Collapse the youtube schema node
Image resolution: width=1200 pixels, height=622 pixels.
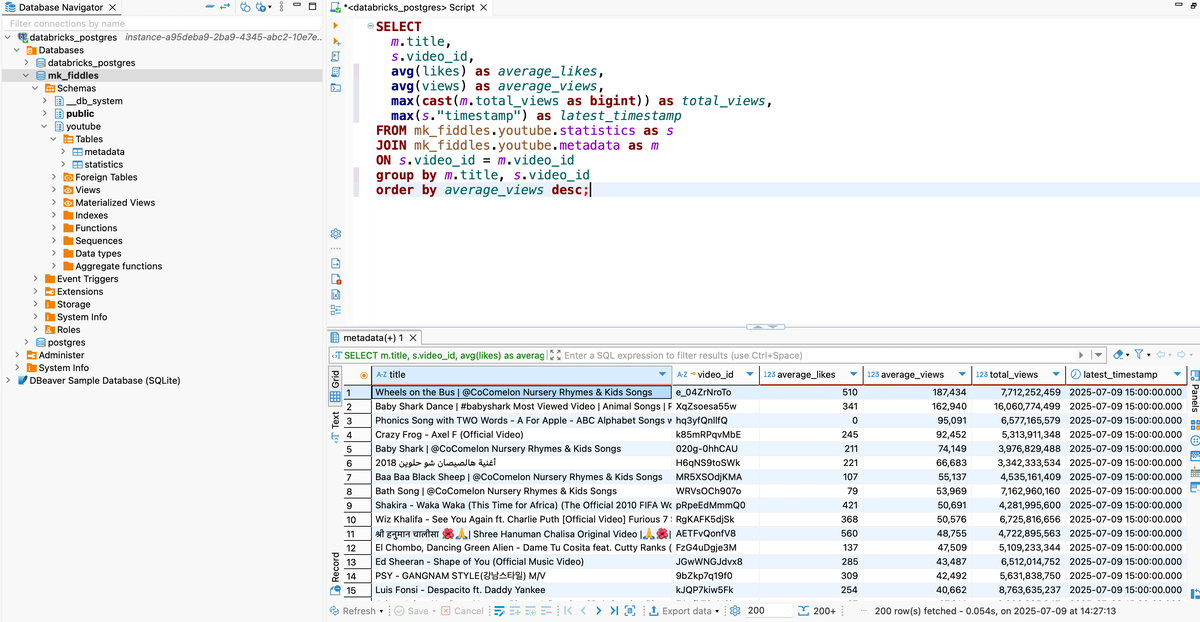[x=44, y=127]
